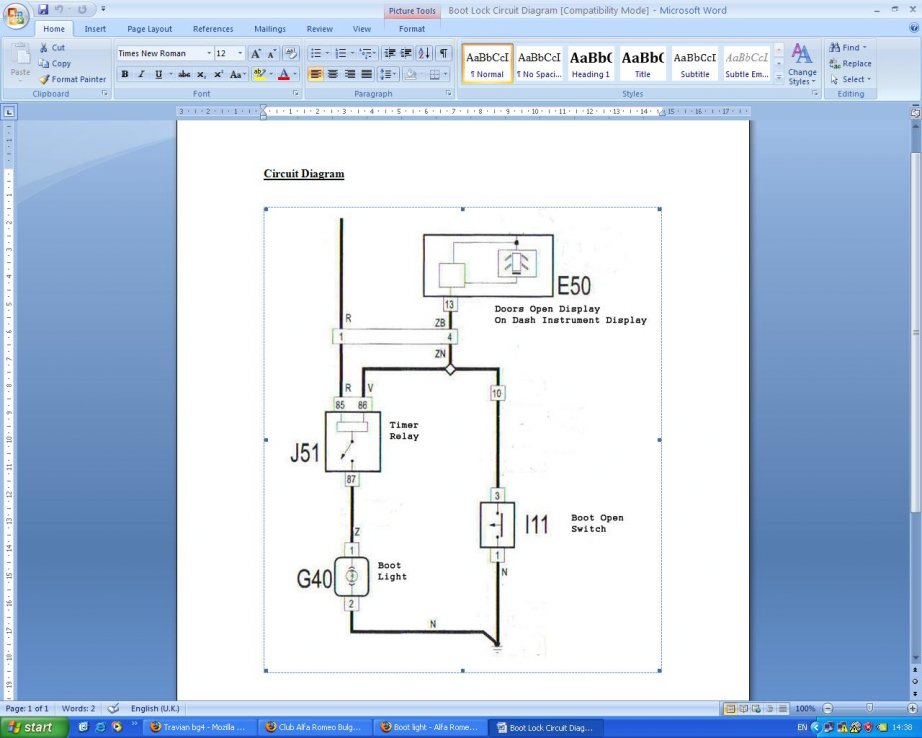The width and height of the screenshot is (922, 738).
Task: Click the Grow Font icon
Action: tap(256, 53)
